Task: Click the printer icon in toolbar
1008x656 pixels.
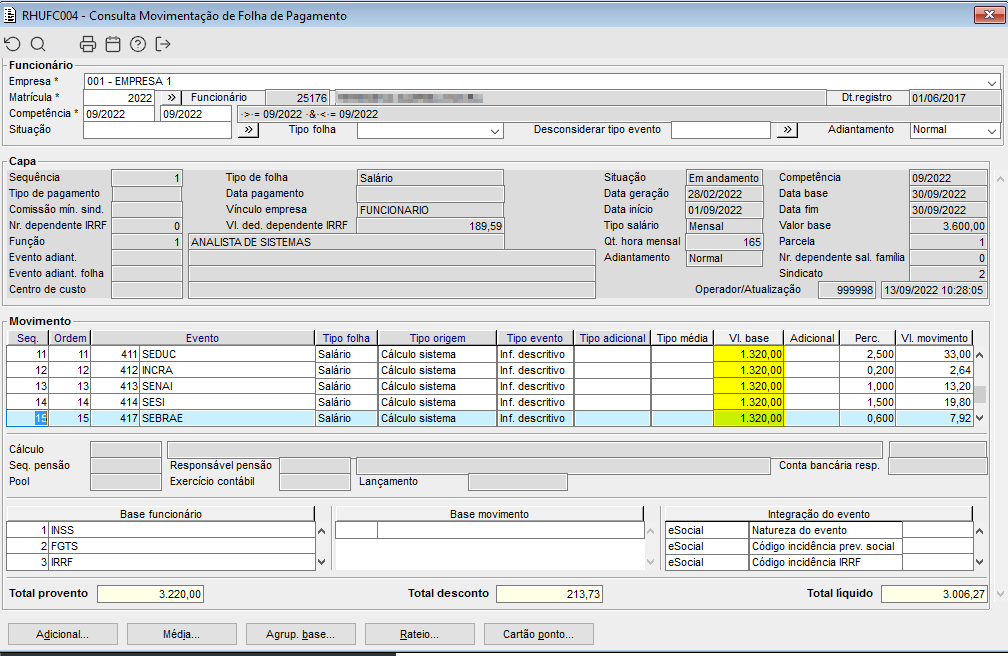Action: tap(88, 44)
